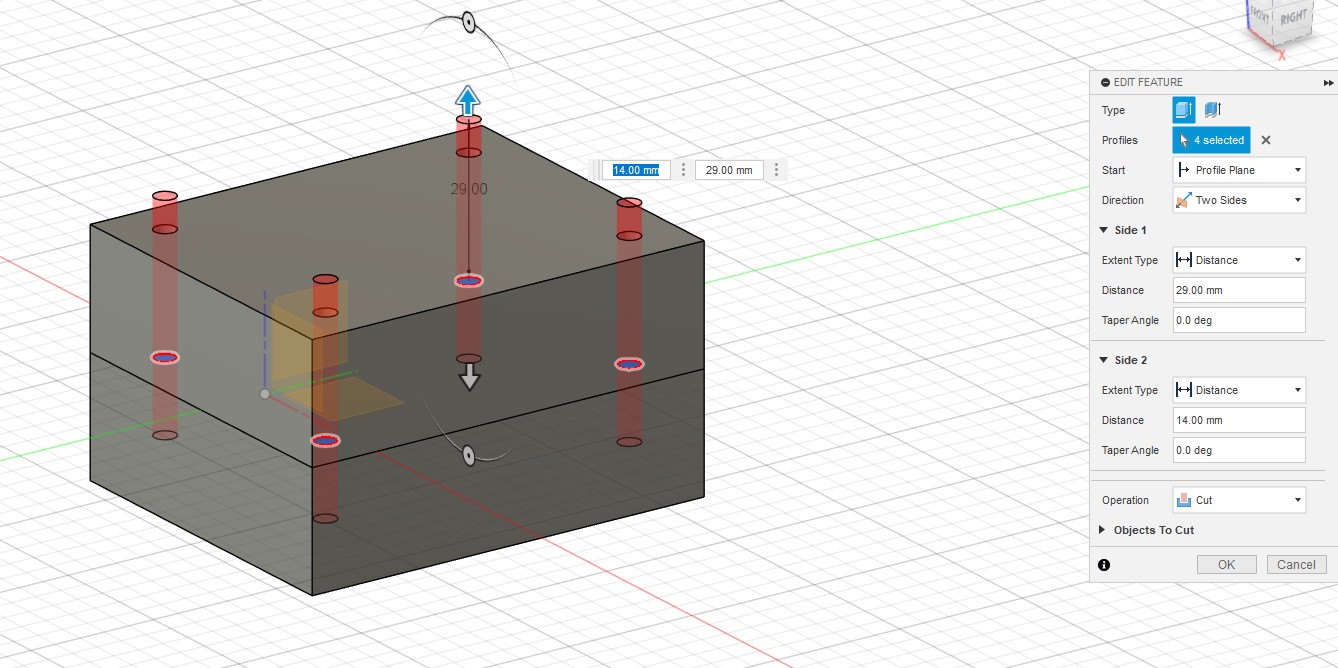Click the 'EDIT FEATURE' dialog title
This screenshot has width=1338, height=668.
click(1148, 82)
